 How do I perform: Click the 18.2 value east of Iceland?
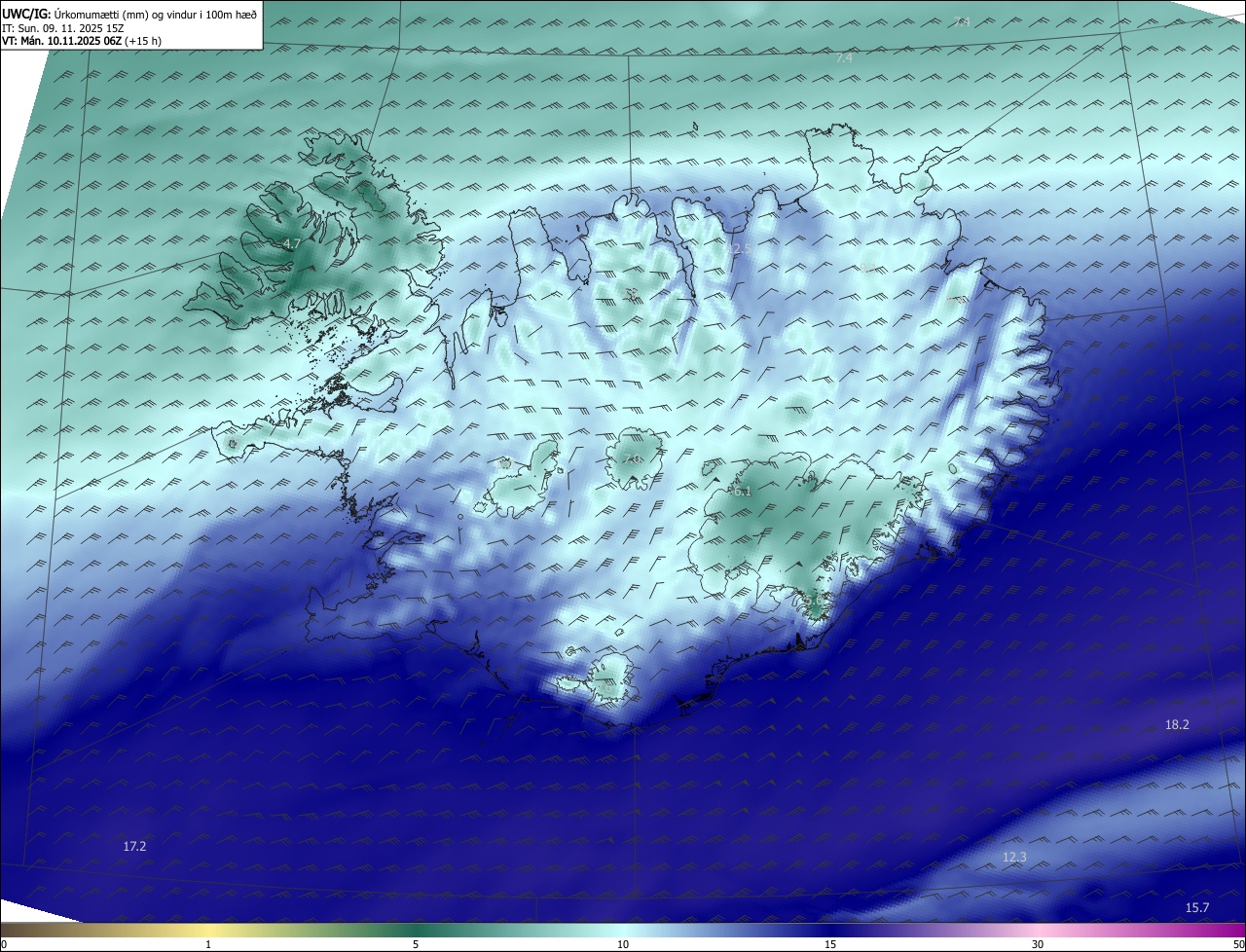coord(1177,724)
